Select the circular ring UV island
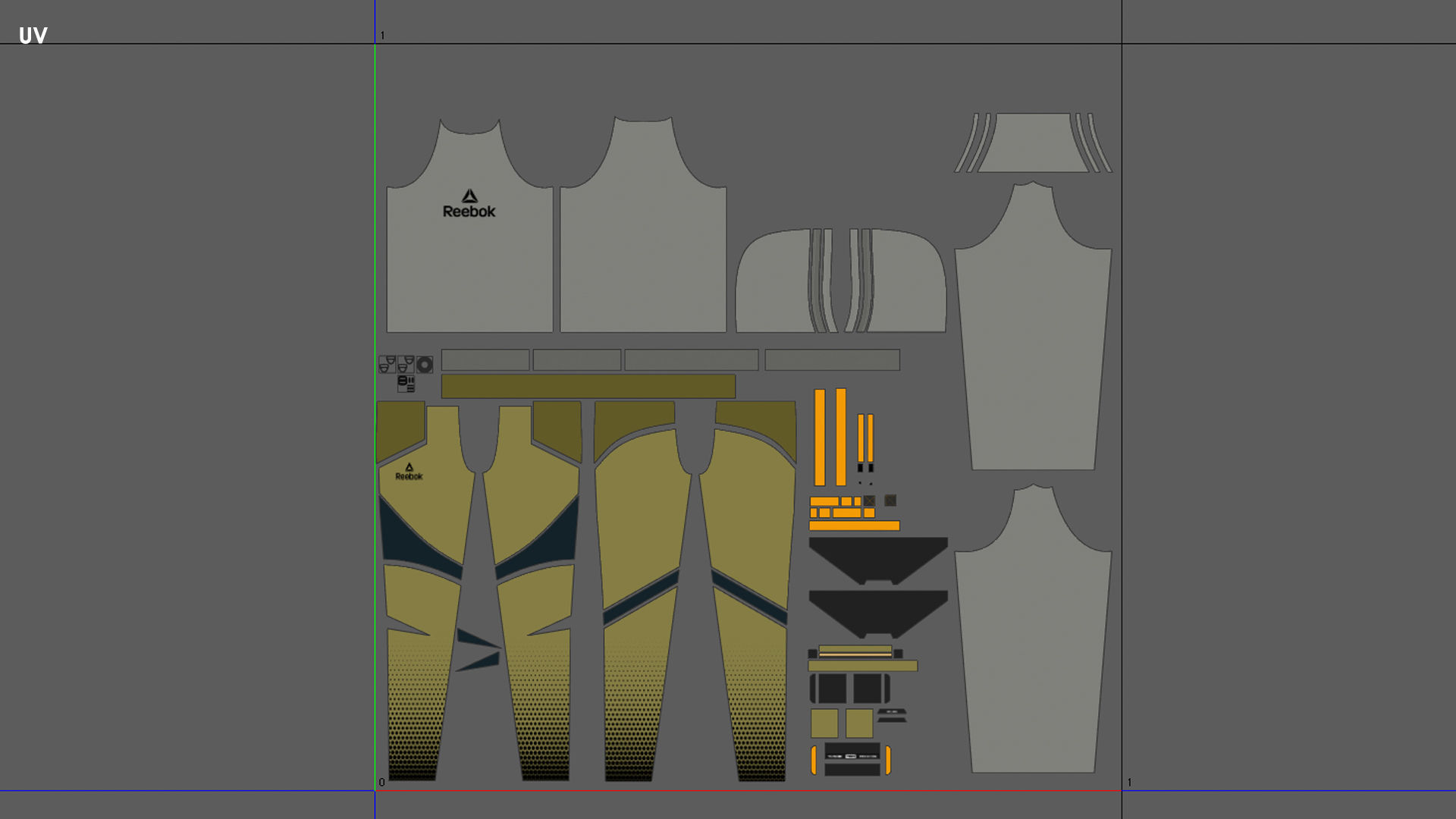This screenshot has width=1456, height=819. [425, 365]
